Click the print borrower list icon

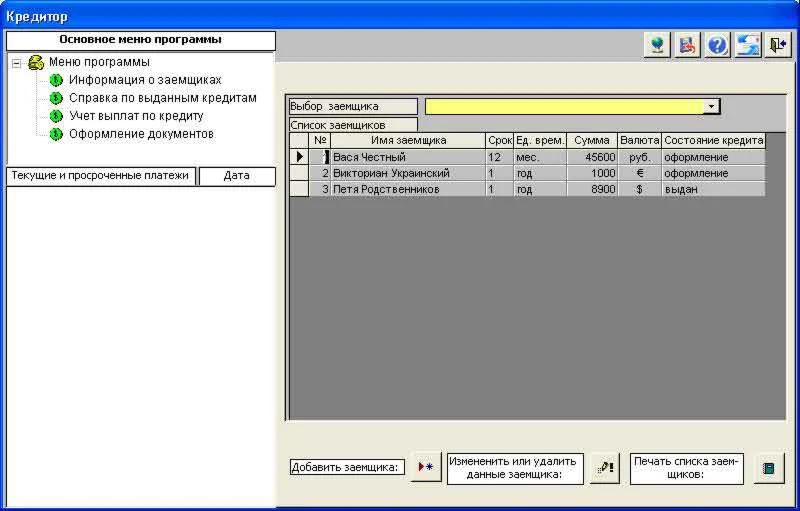tap(768, 468)
